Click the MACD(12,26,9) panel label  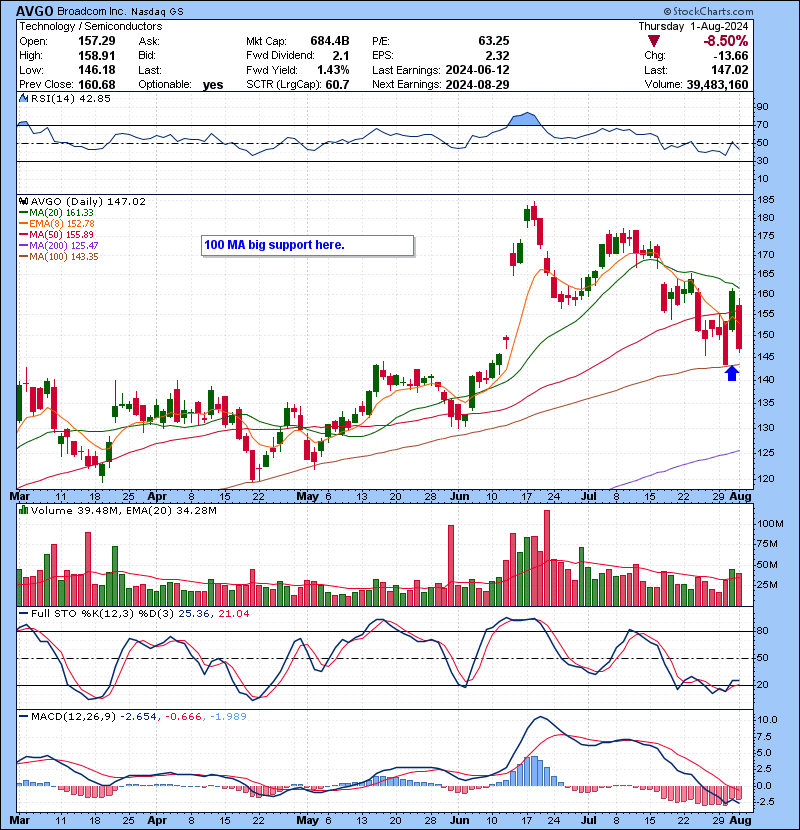(73, 717)
